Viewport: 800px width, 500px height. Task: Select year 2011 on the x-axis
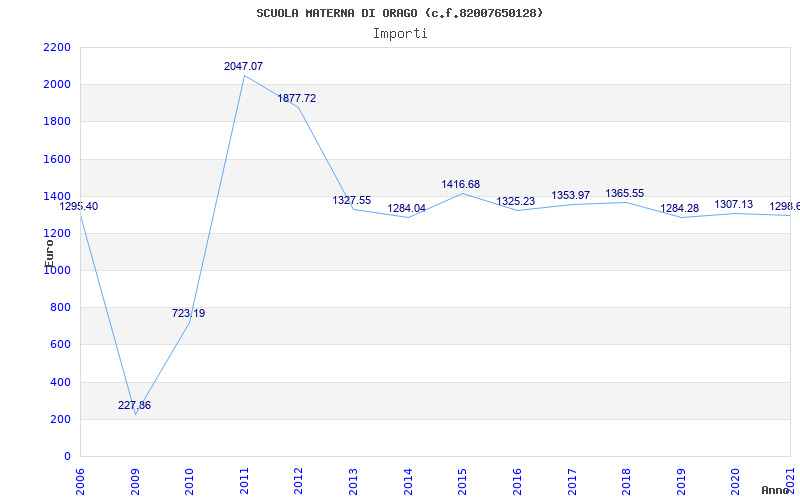244,478
